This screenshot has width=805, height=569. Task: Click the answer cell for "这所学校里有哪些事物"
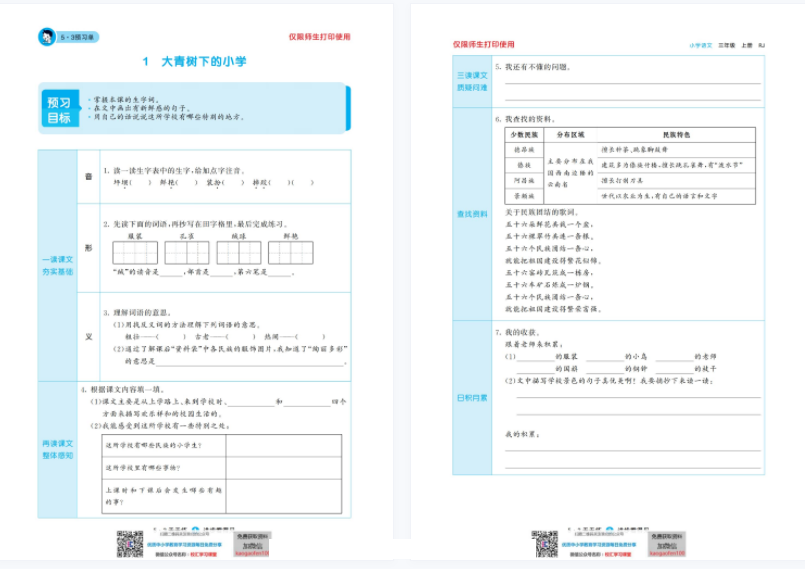tap(284, 468)
